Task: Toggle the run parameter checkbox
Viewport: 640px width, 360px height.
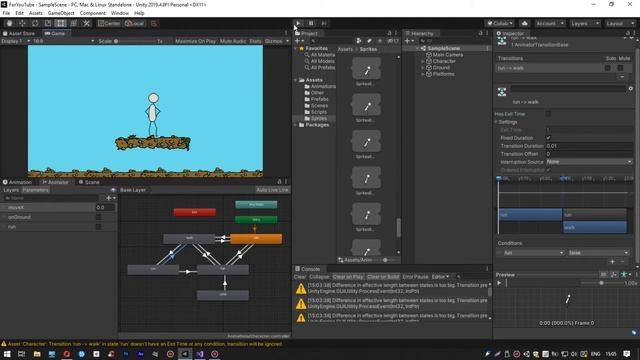Action: (x=98, y=227)
